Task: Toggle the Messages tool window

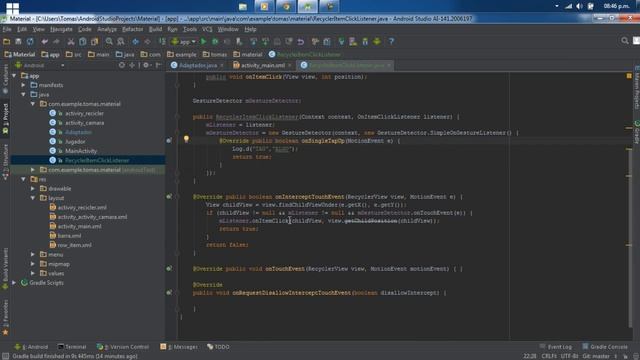Action: (179, 347)
